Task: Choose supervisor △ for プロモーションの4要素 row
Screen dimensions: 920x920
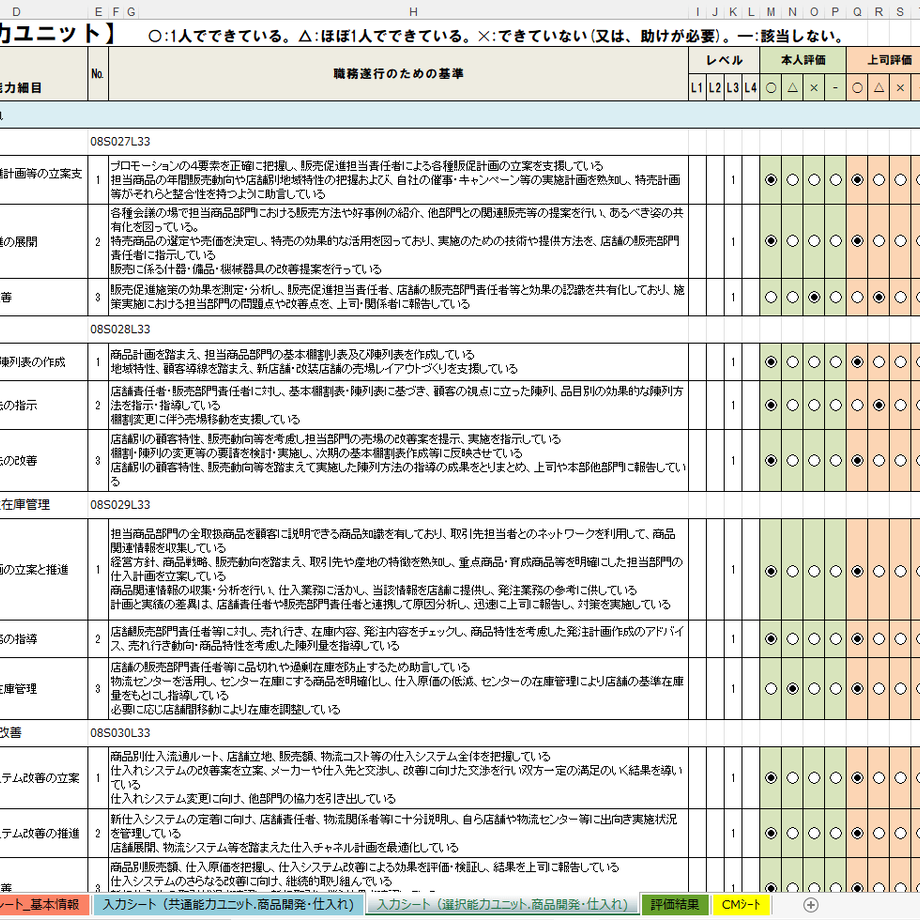Action: point(878,180)
